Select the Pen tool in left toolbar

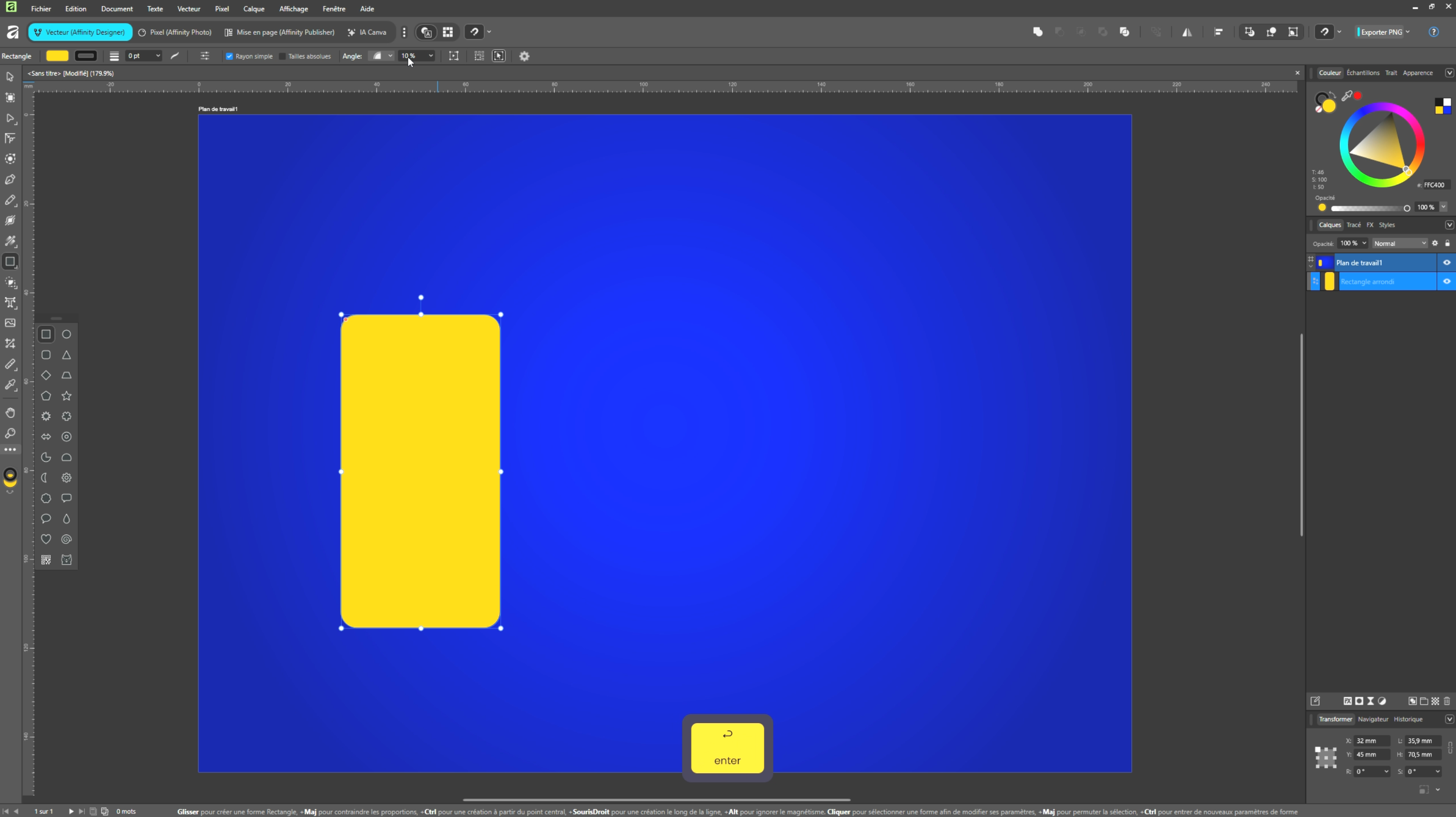click(x=10, y=179)
